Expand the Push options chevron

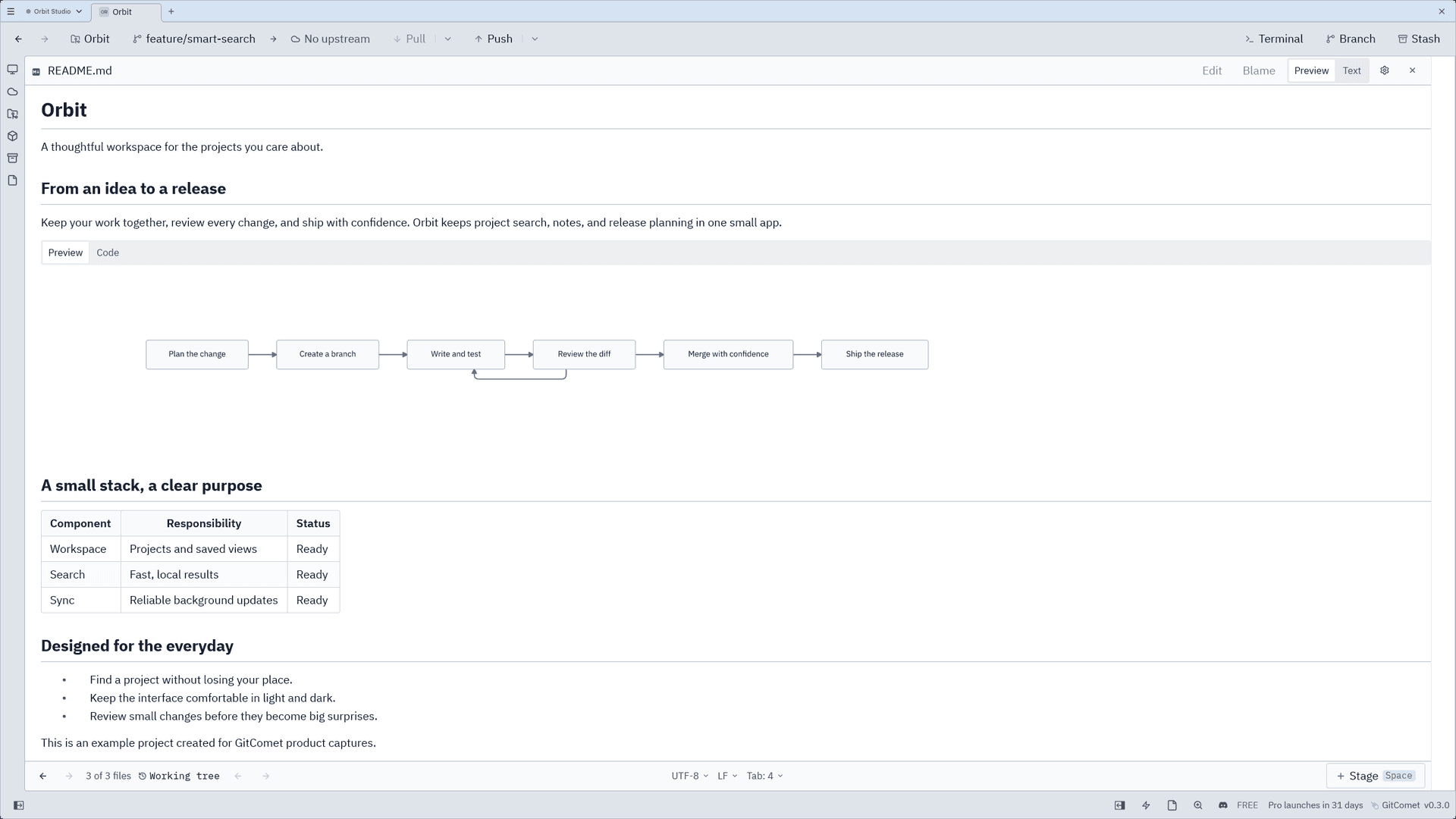pos(535,39)
